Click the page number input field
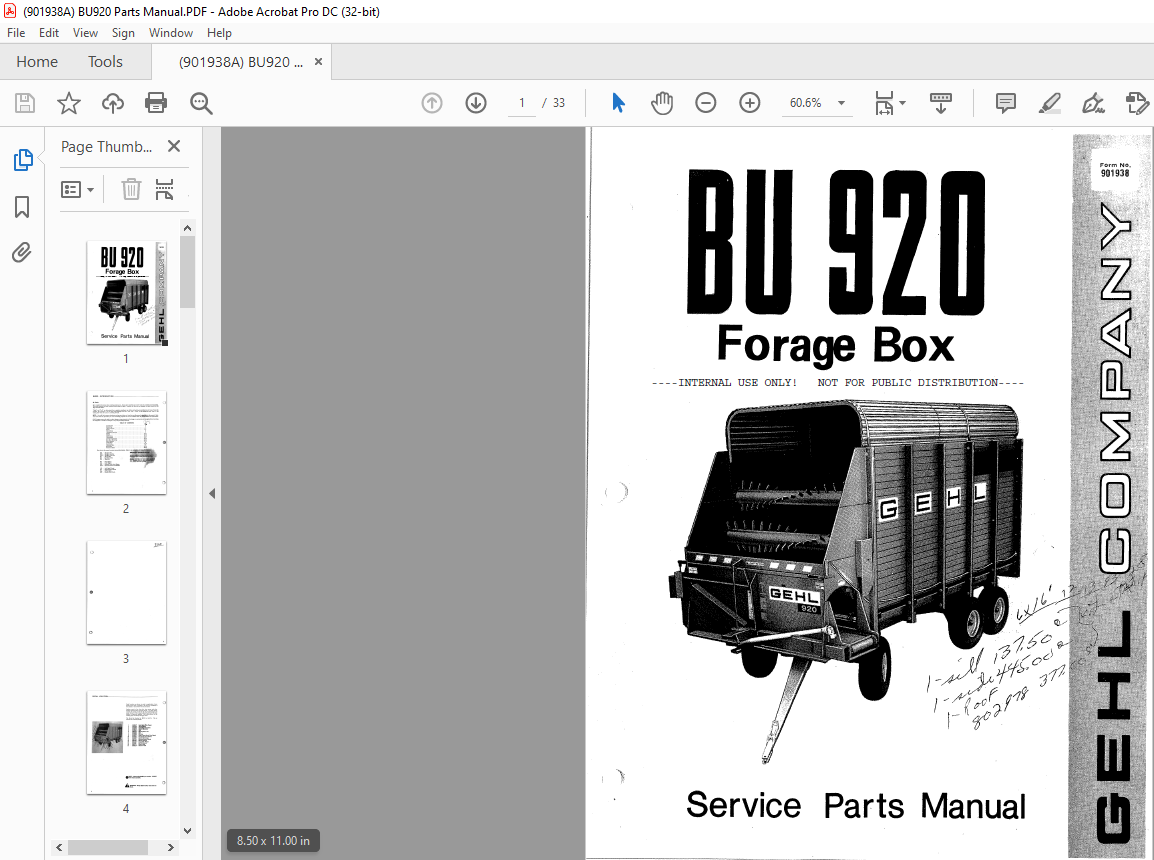Screen dimensions: 1154x860 [522, 103]
